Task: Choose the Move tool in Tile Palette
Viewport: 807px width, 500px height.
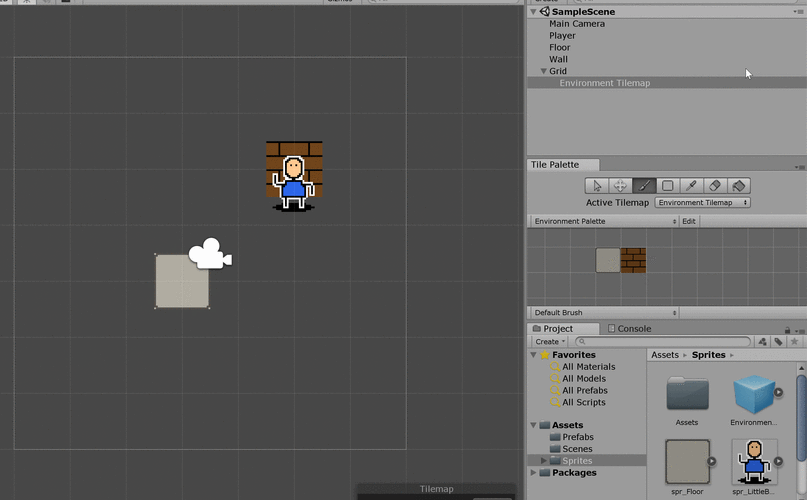Action: pos(620,185)
